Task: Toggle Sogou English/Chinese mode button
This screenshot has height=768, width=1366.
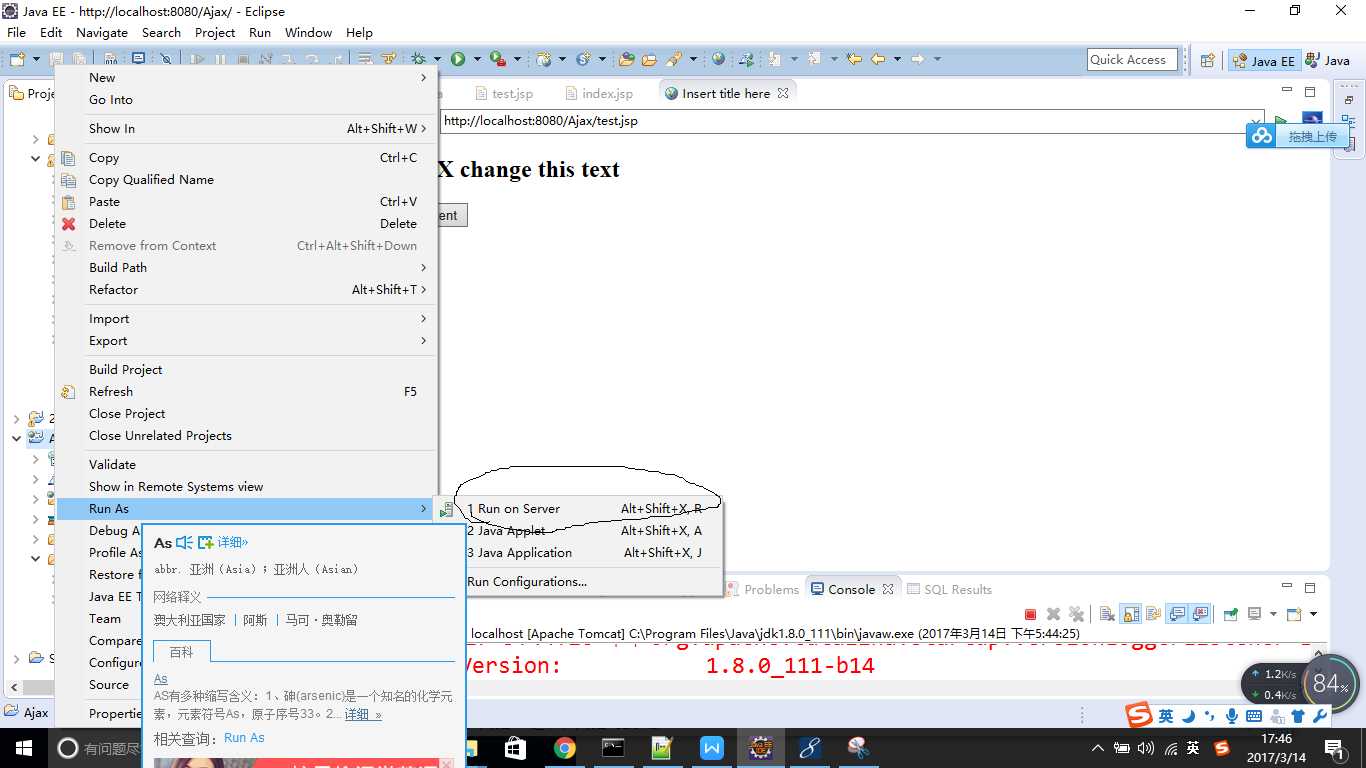Action: pos(1166,717)
